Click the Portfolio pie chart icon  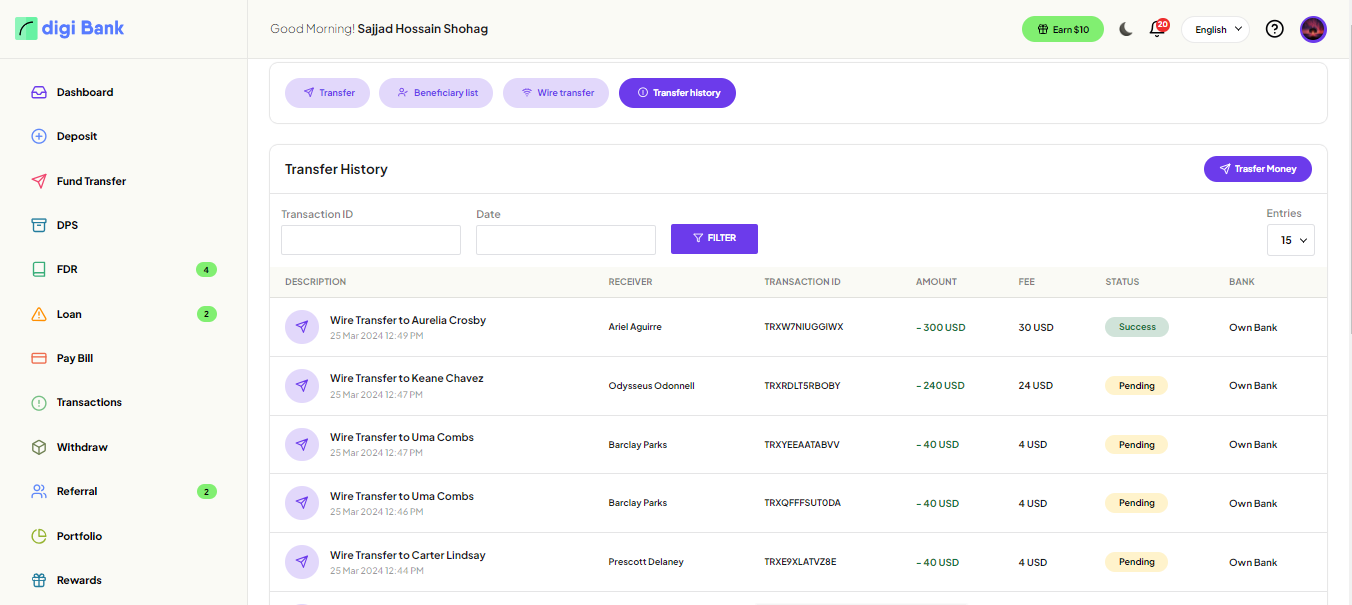pyautogui.click(x=39, y=536)
